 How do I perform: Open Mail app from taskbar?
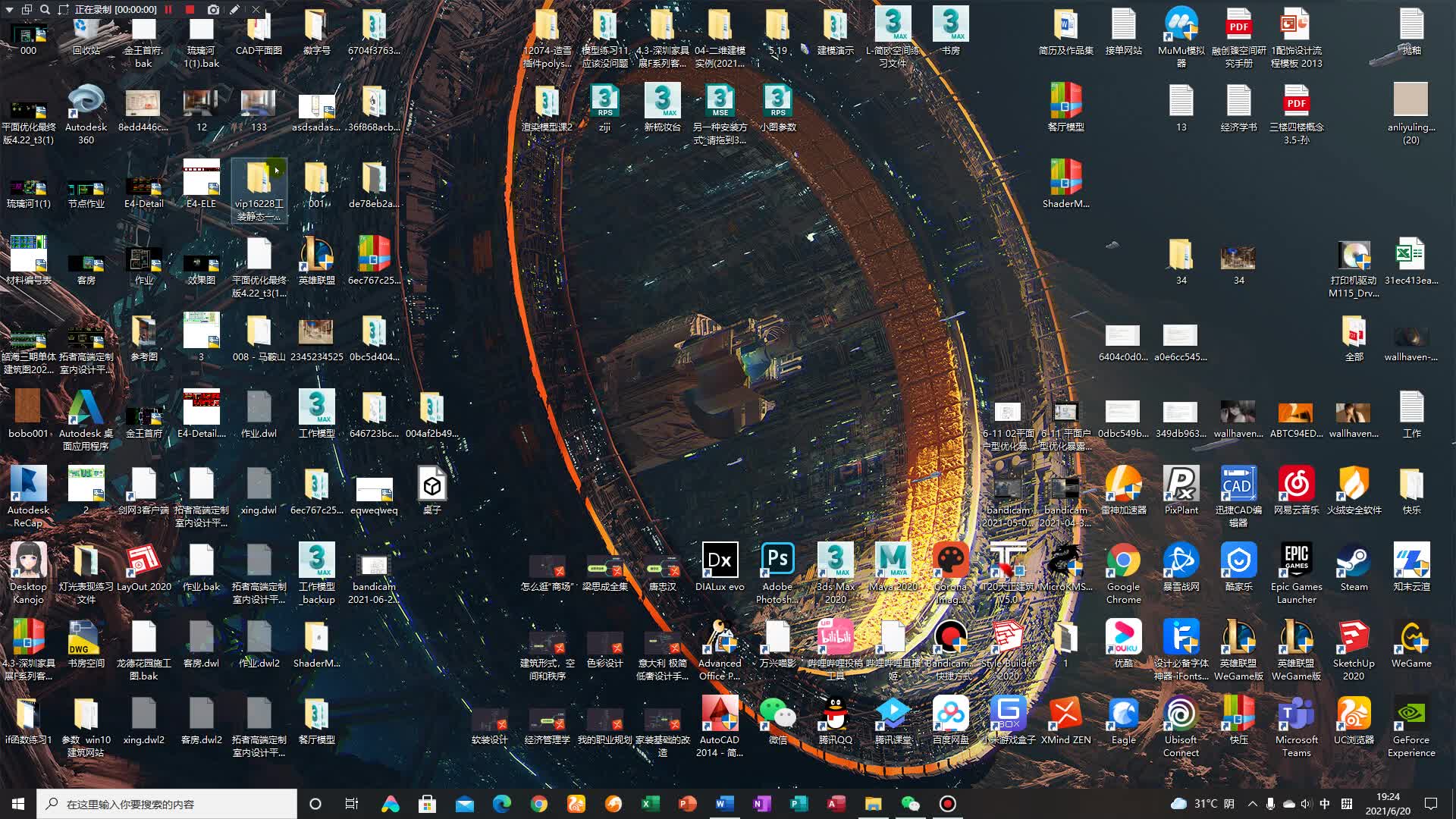(x=464, y=804)
